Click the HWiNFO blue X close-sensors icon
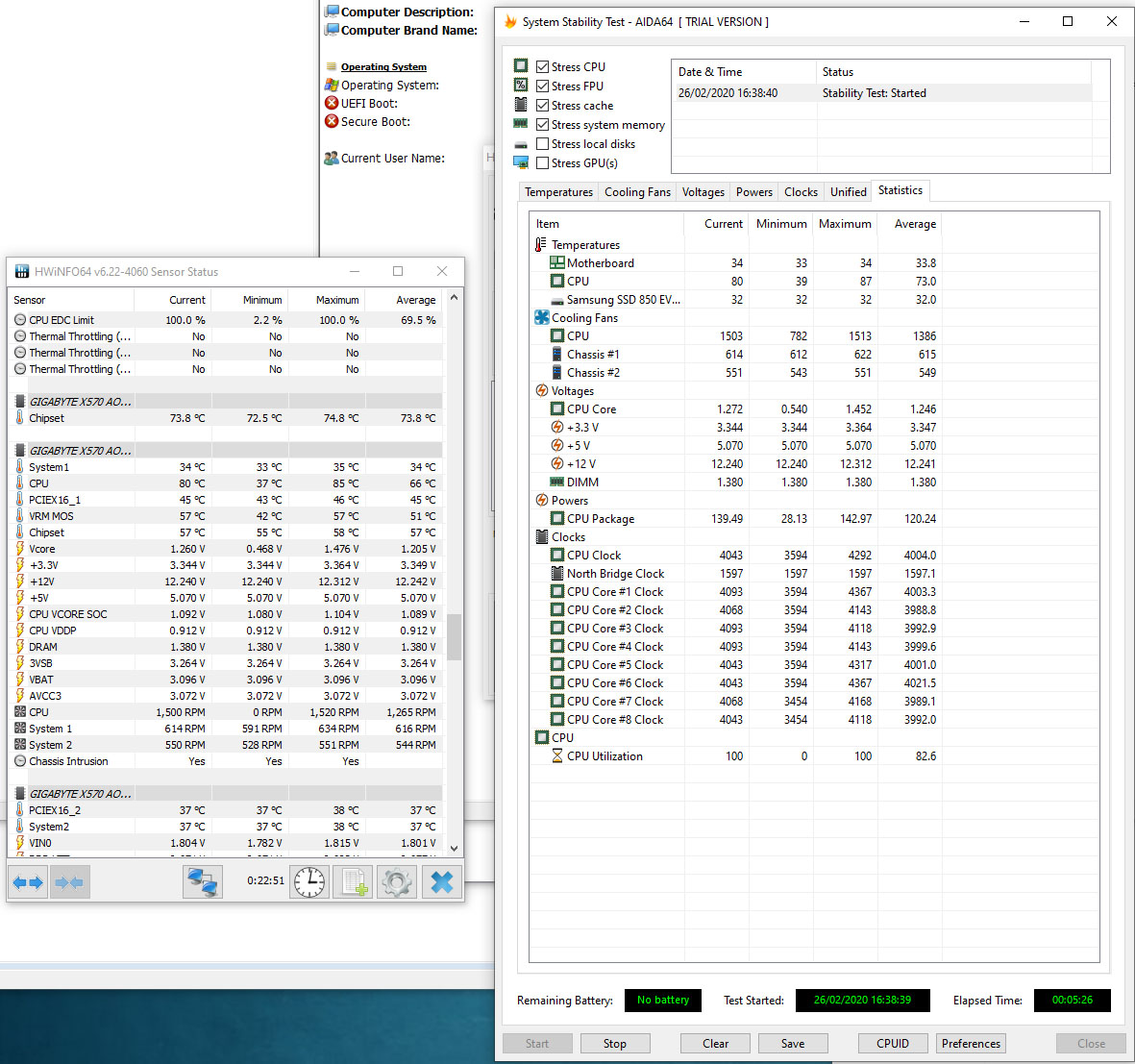 point(441,882)
